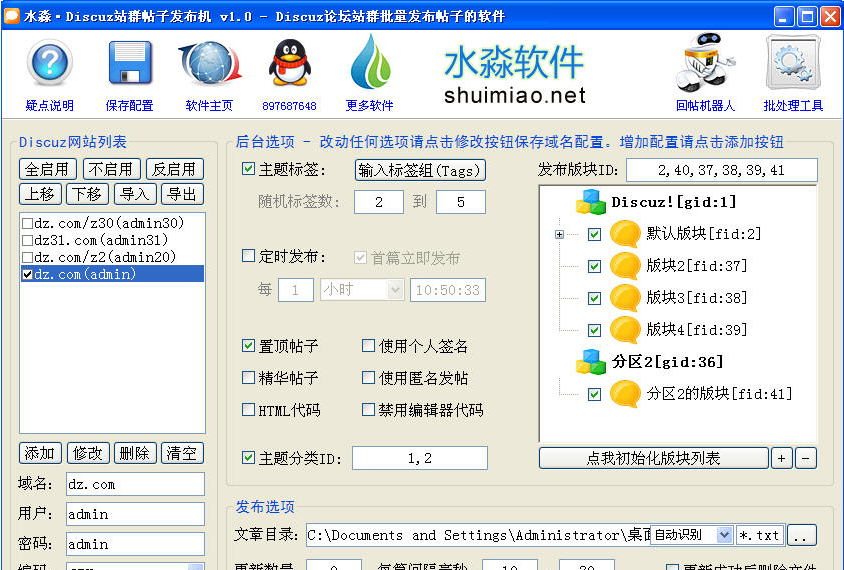844x570 pixels.
Task: Open 更多软件 water drop icon
Action: [370, 62]
